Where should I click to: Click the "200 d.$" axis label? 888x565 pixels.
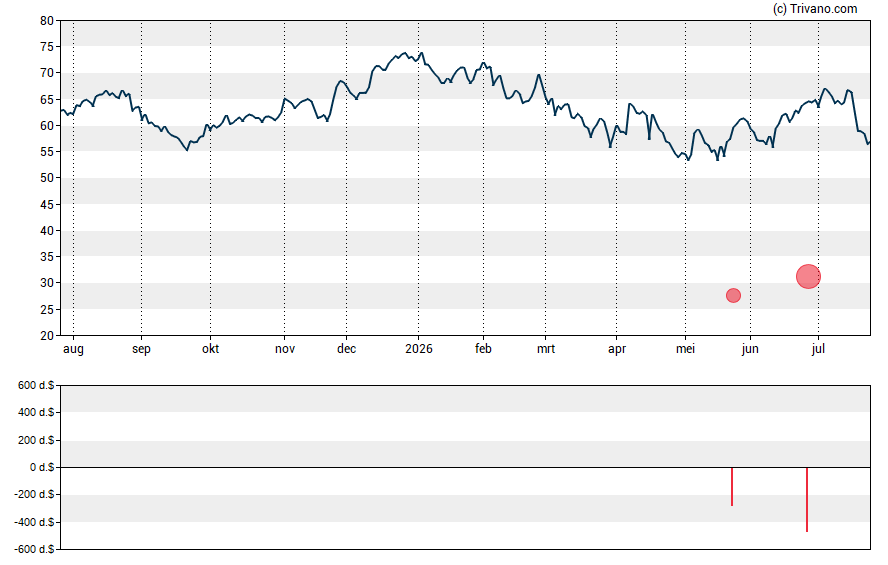(x=36, y=440)
